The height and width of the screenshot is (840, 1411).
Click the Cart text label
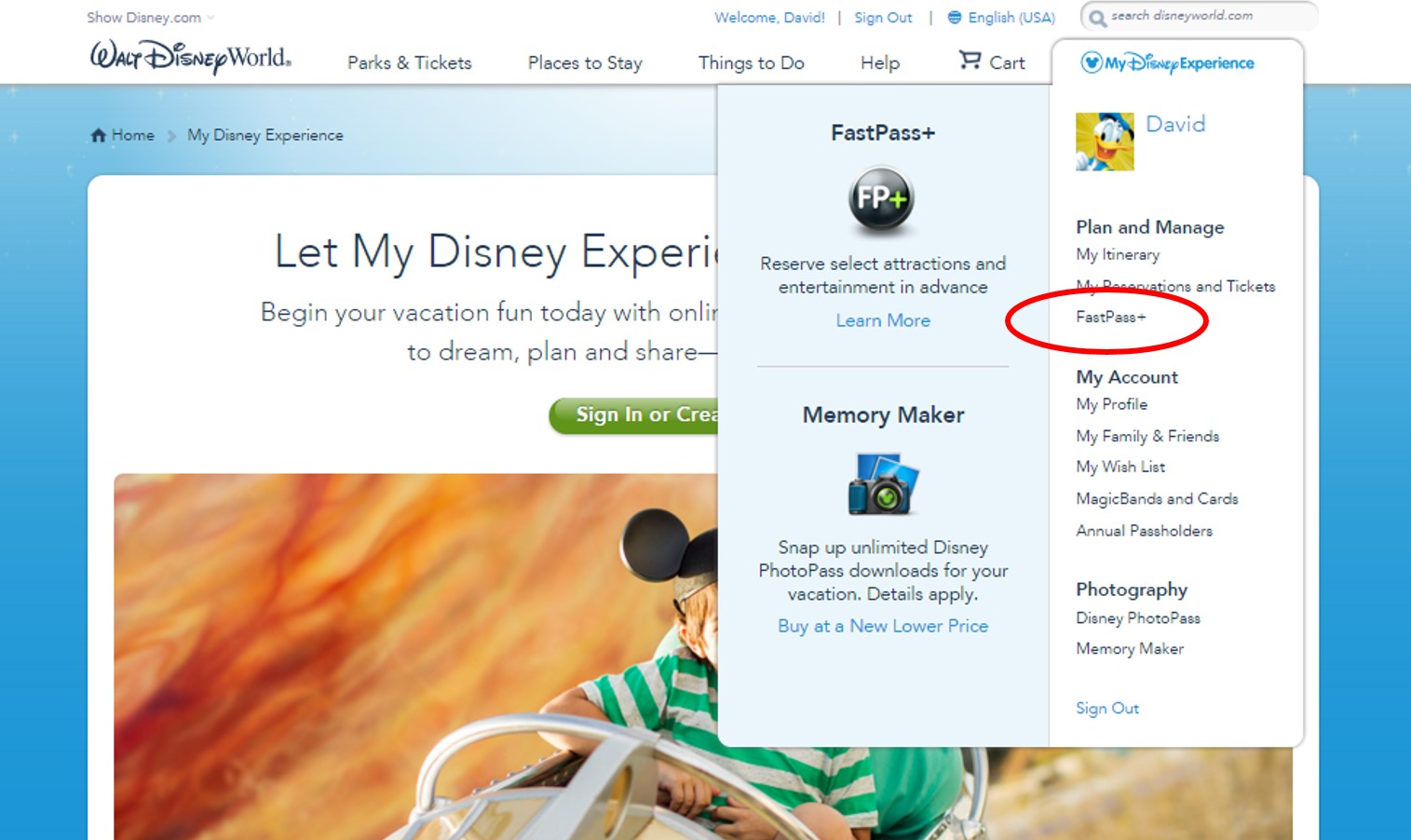1007,62
